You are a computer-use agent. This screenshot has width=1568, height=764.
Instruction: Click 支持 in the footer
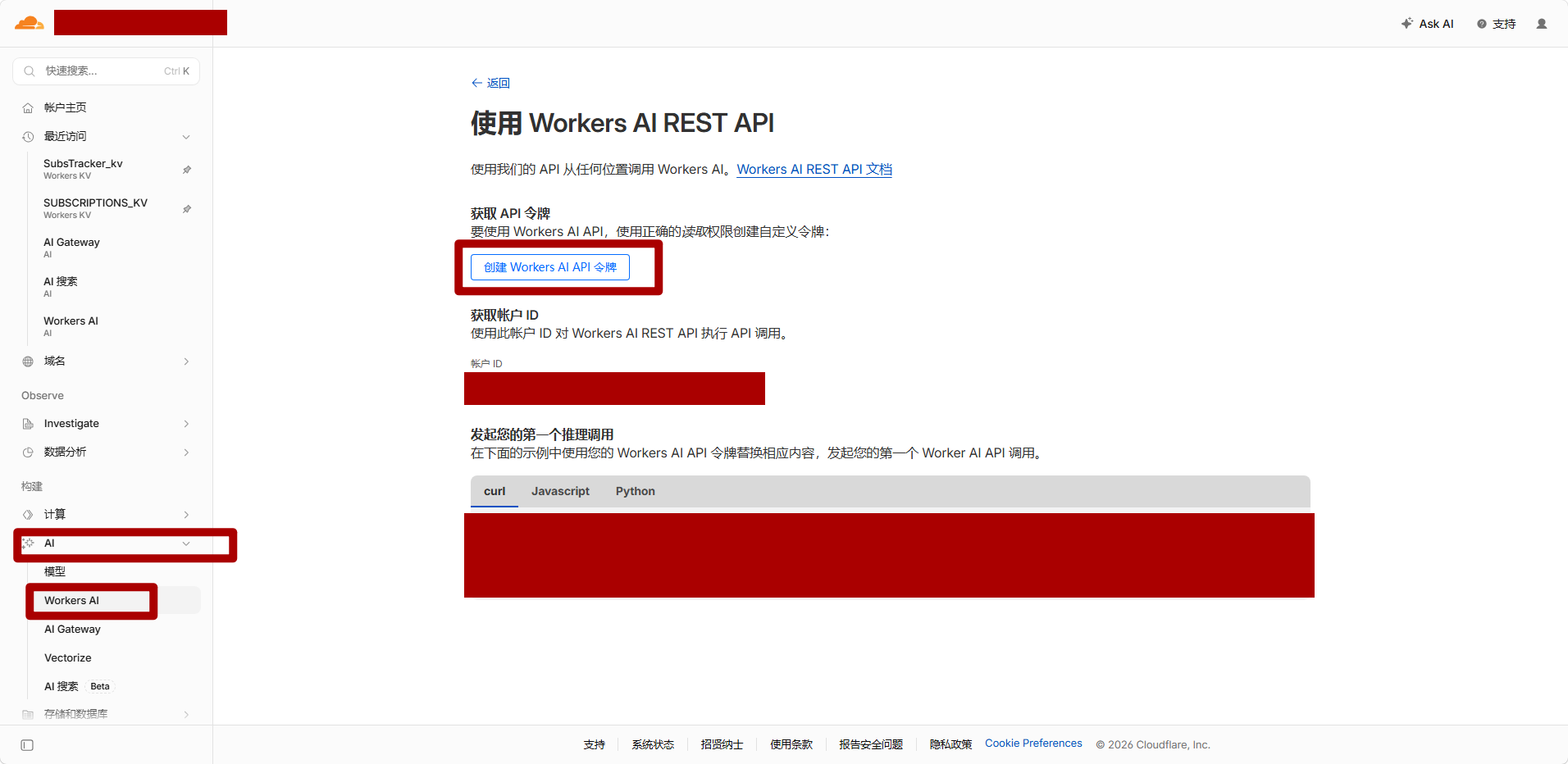pyautogui.click(x=595, y=744)
